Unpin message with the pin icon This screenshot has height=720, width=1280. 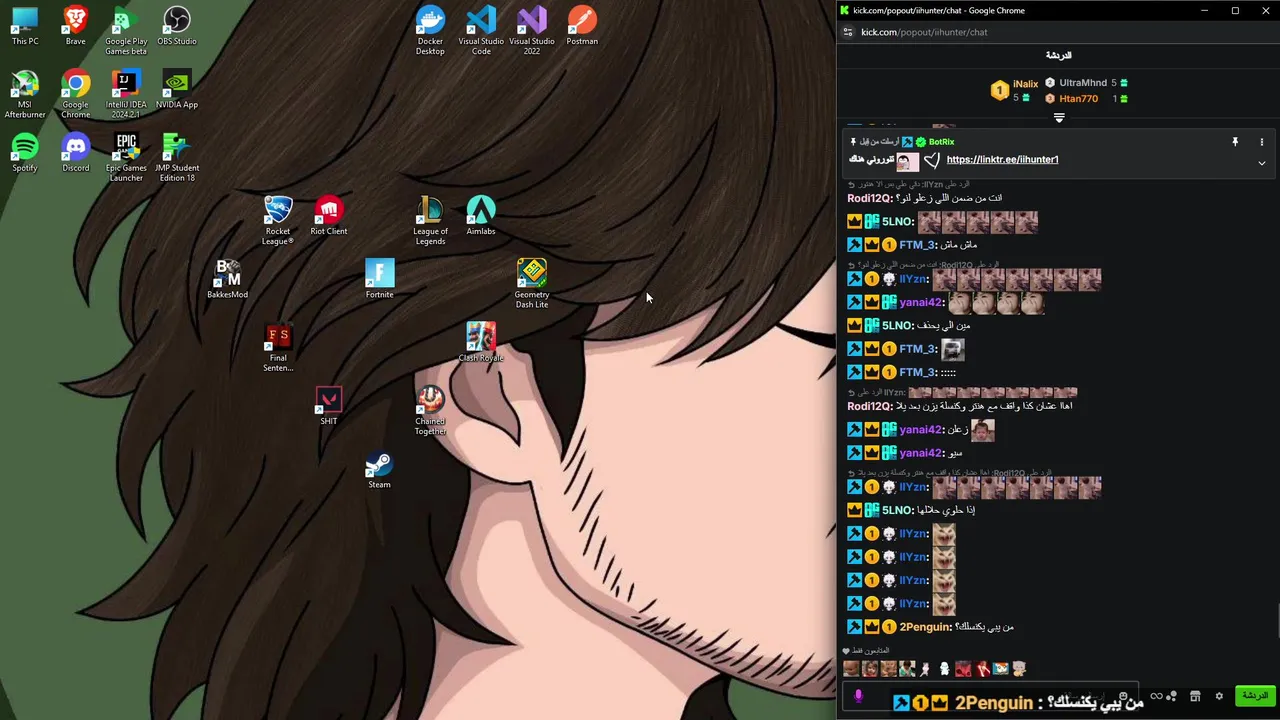click(x=1235, y=142)
